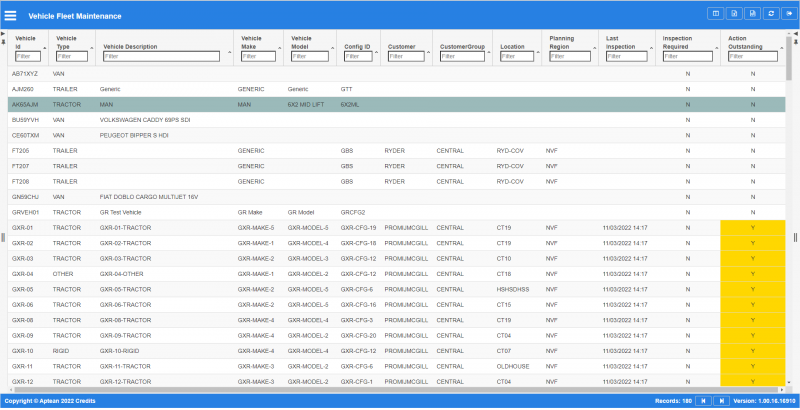Click the Planning Region column header
800x410 pixels.
[562, 42]
